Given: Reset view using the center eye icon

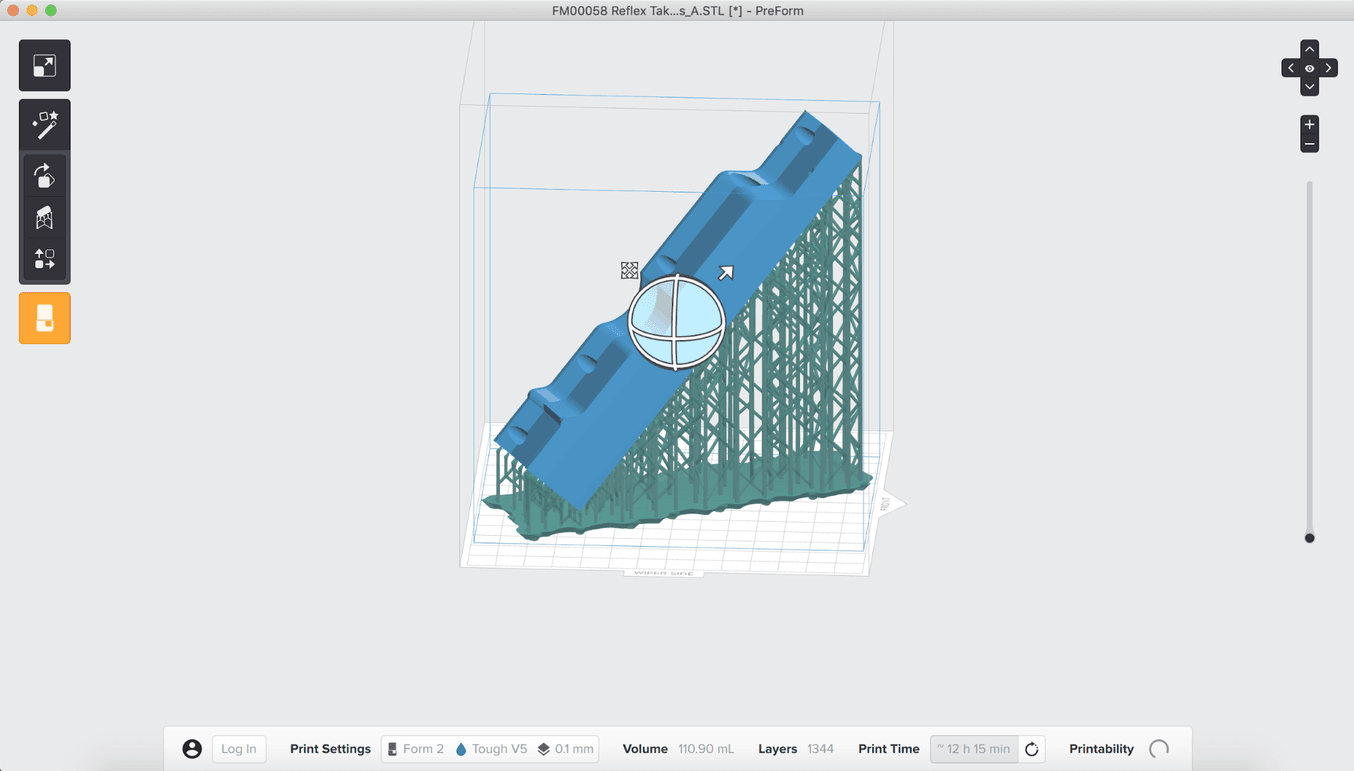Looking at the screenshot, I should (x=1309, y=68).
